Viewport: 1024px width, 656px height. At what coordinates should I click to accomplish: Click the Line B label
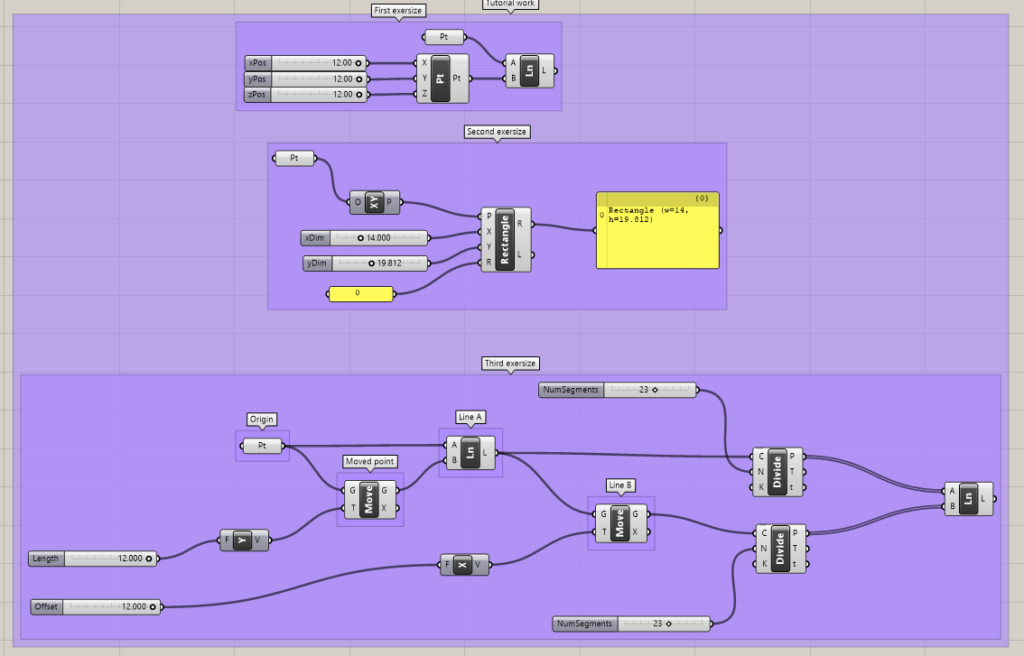620,485
